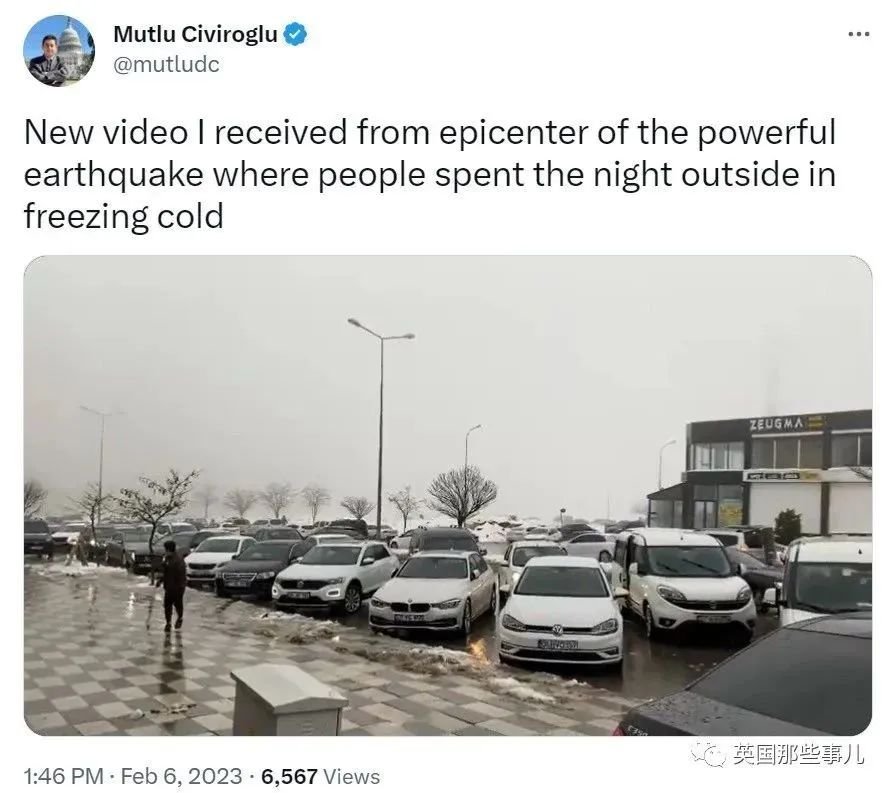Image resolution: width=893 pixels, height=793 pixels.
Task: Click the ZEUGMA sign on the building
Action: click(x=777, y=424)
